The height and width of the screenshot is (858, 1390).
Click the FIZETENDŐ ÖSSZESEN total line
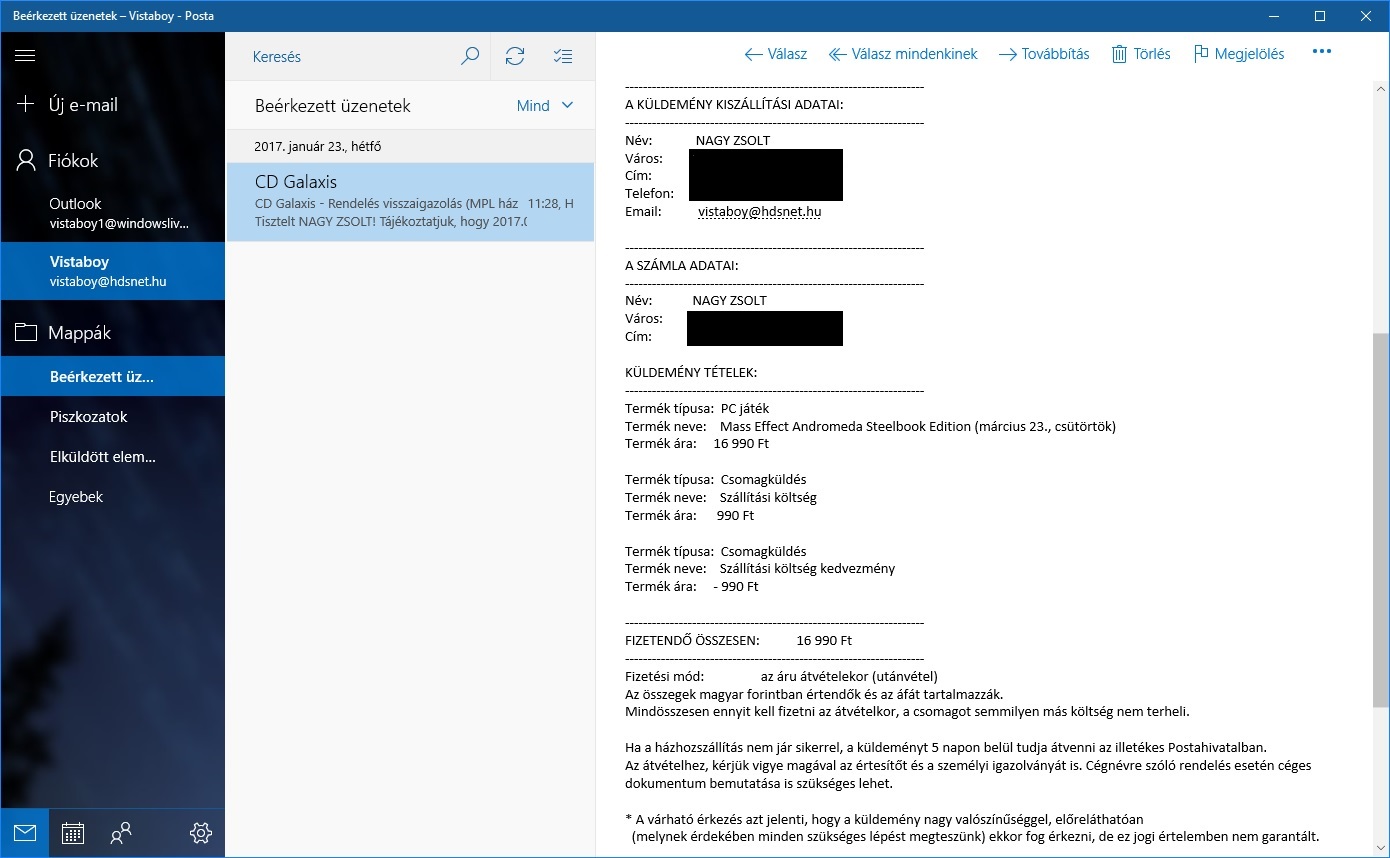pos(738,640)
